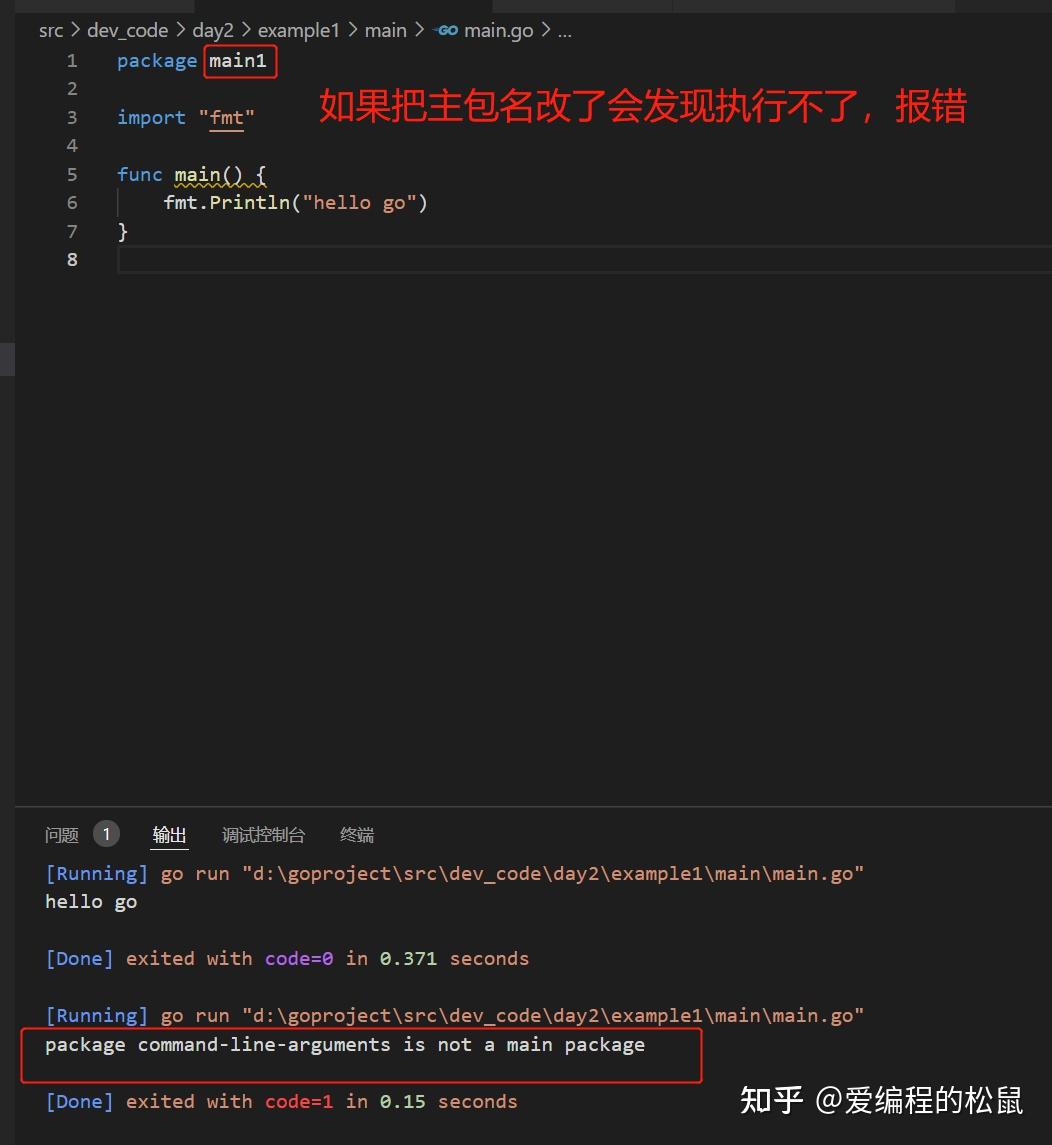This screenshot has width=1052, height=1145.
Task: Click the problems count badge showing 1
Action: (106, 833)
